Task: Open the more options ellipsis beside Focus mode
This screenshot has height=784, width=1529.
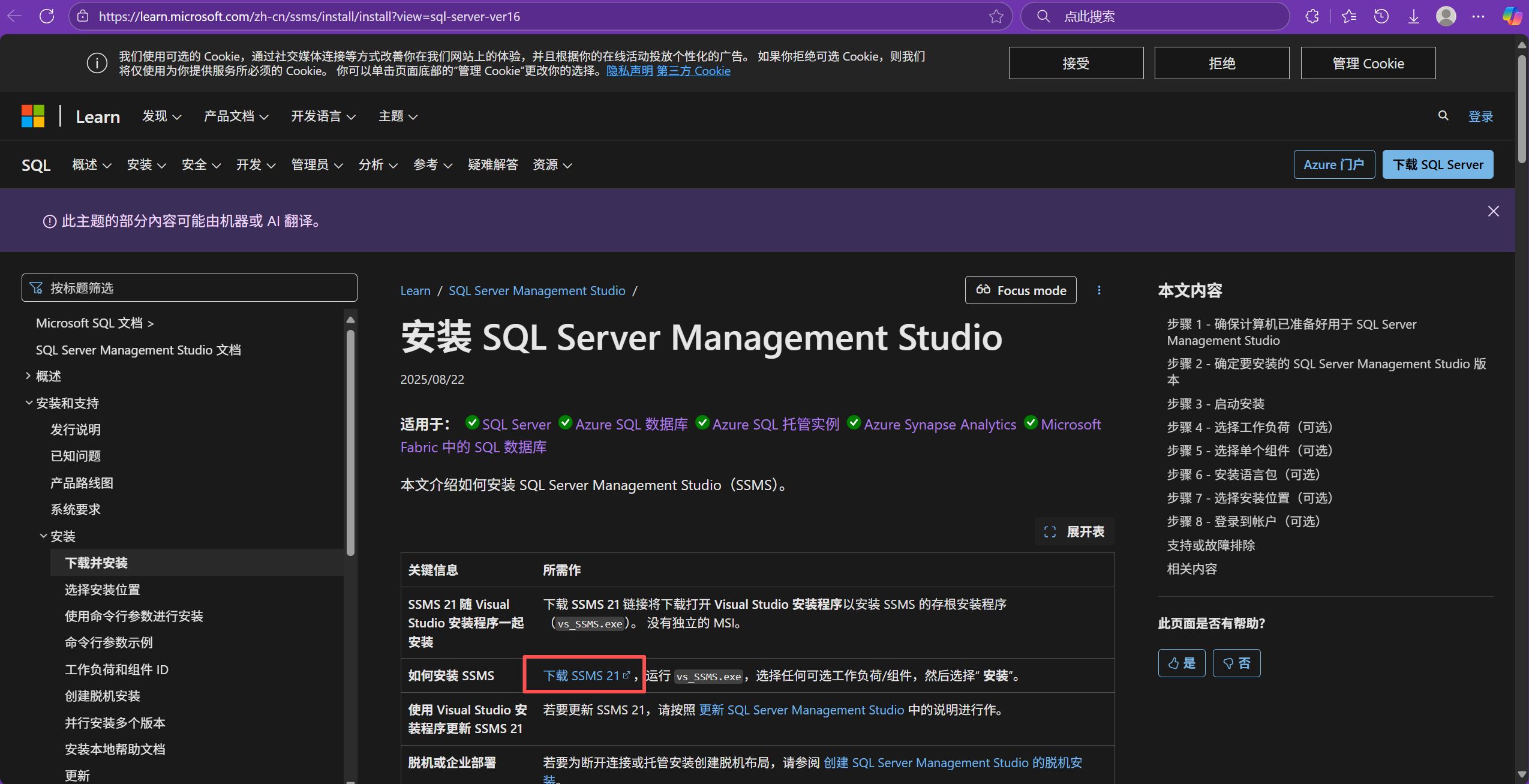Action: tap(1099, 290)
